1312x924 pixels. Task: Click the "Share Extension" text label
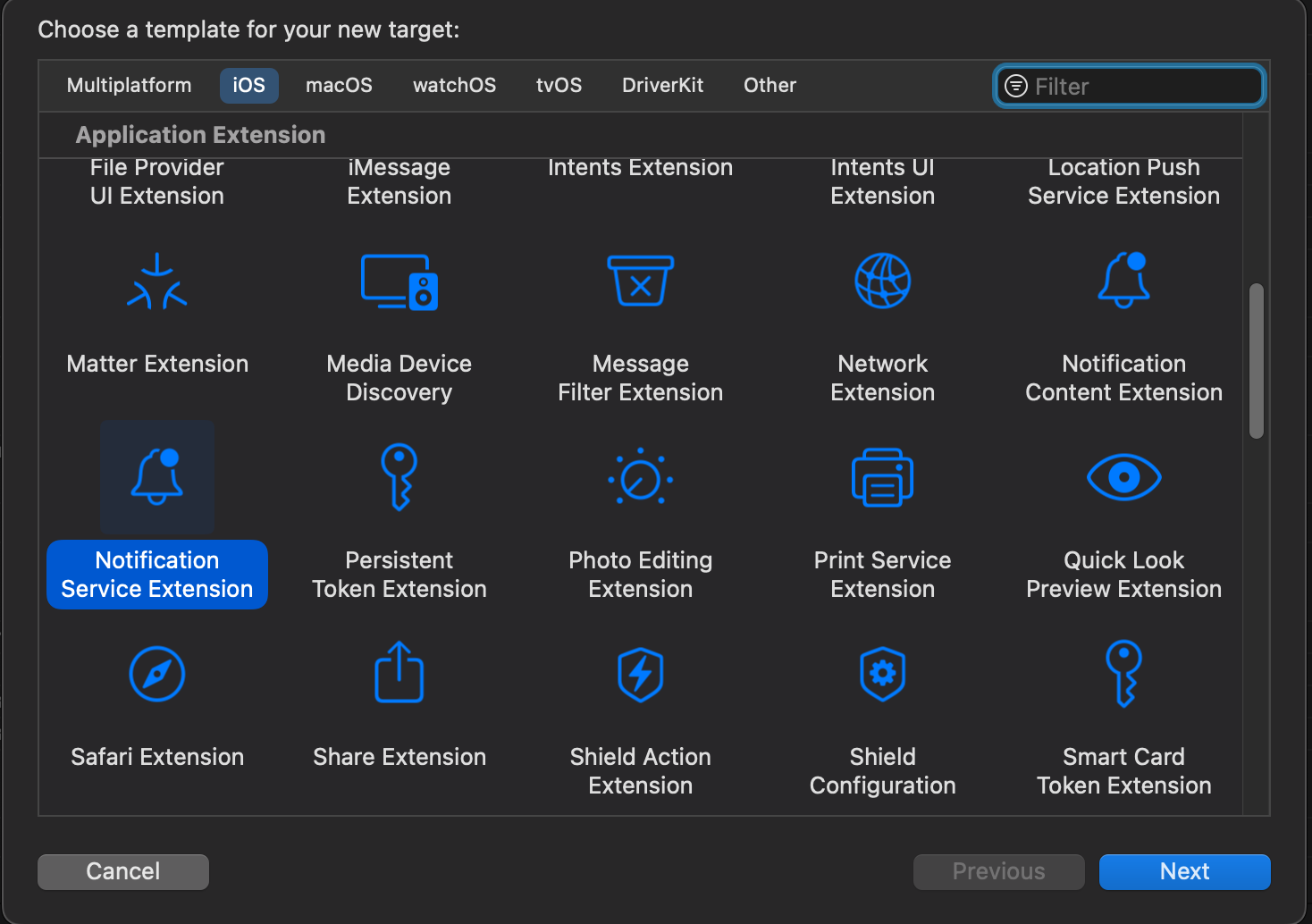399,757
